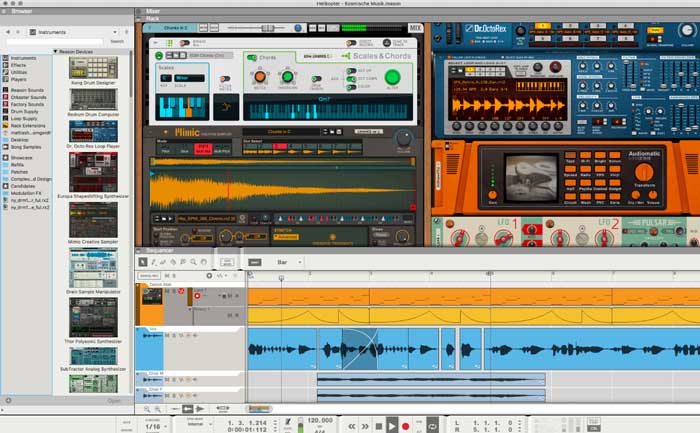Select Kong Drum Designer device thumbnail

pyautogui.click(x=93, y=68)
